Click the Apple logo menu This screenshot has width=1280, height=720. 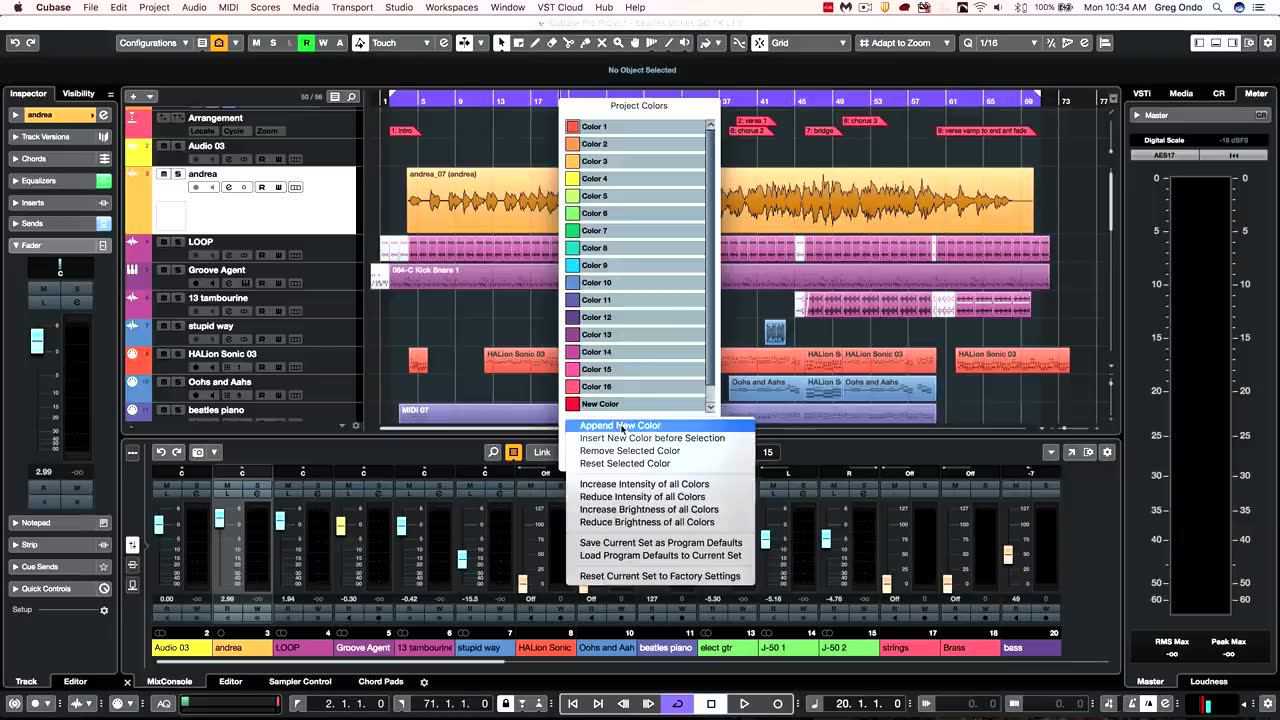(17, 7)
